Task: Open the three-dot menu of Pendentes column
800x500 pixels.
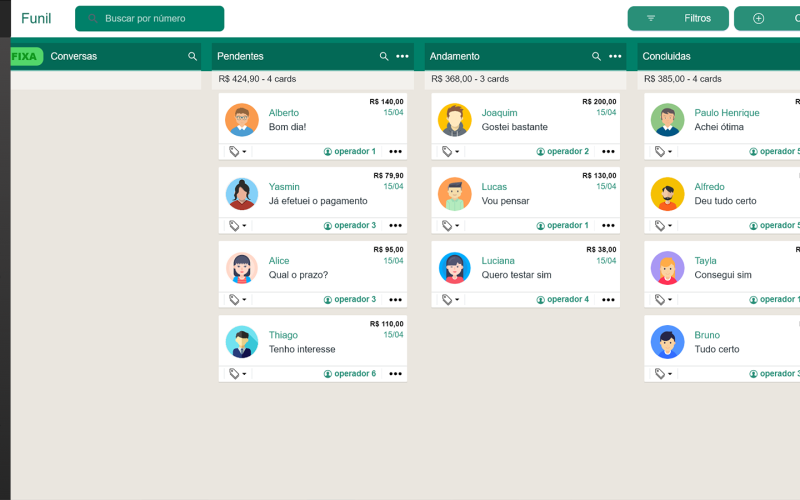Action: (403, 56)
